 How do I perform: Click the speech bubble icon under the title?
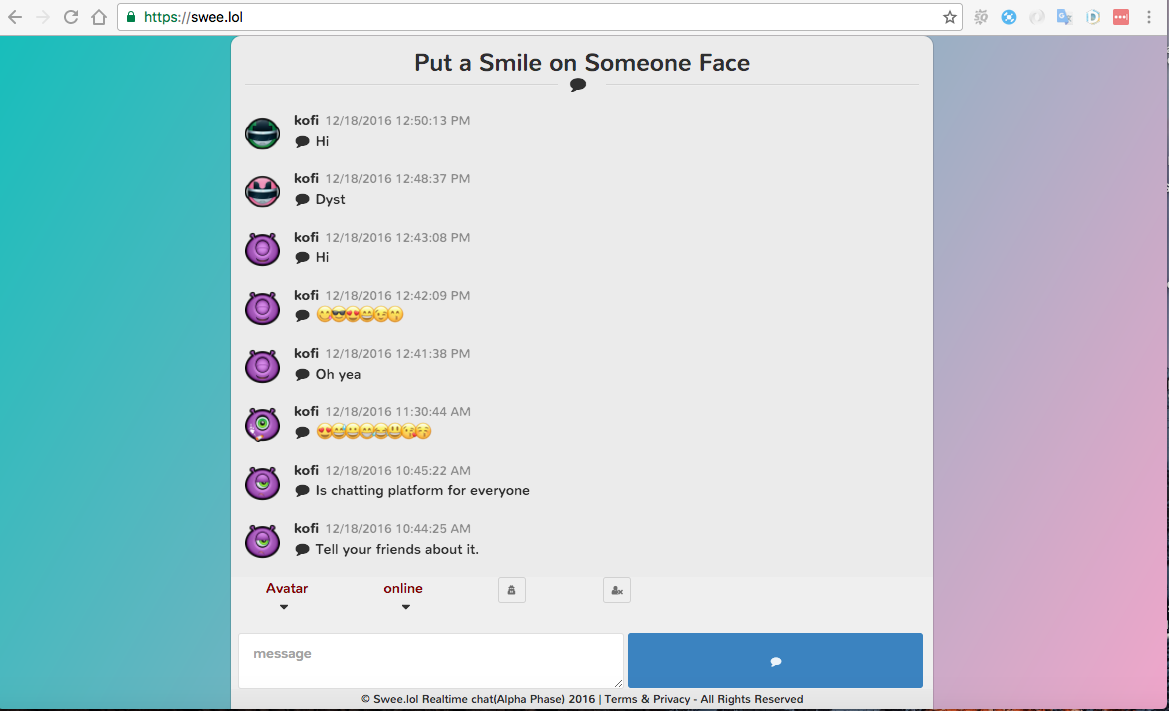[x=578, y=85]
